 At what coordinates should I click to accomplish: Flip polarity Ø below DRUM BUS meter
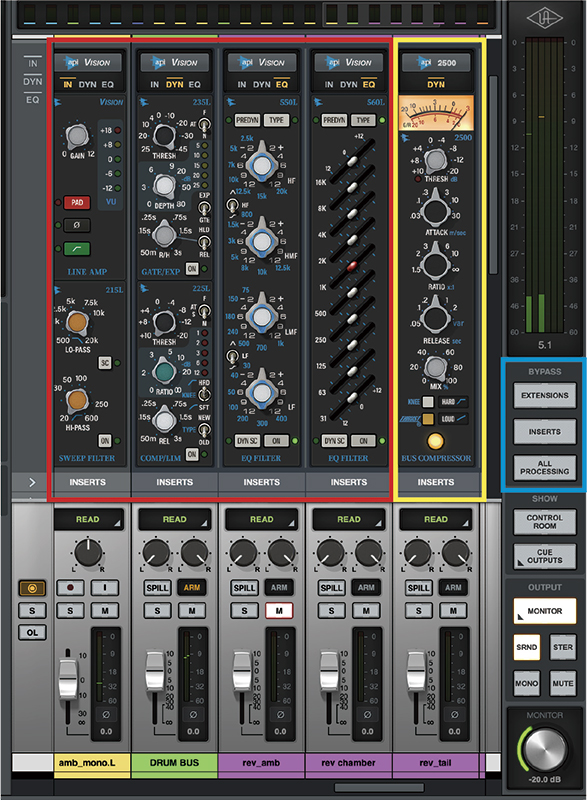(193, 715)
